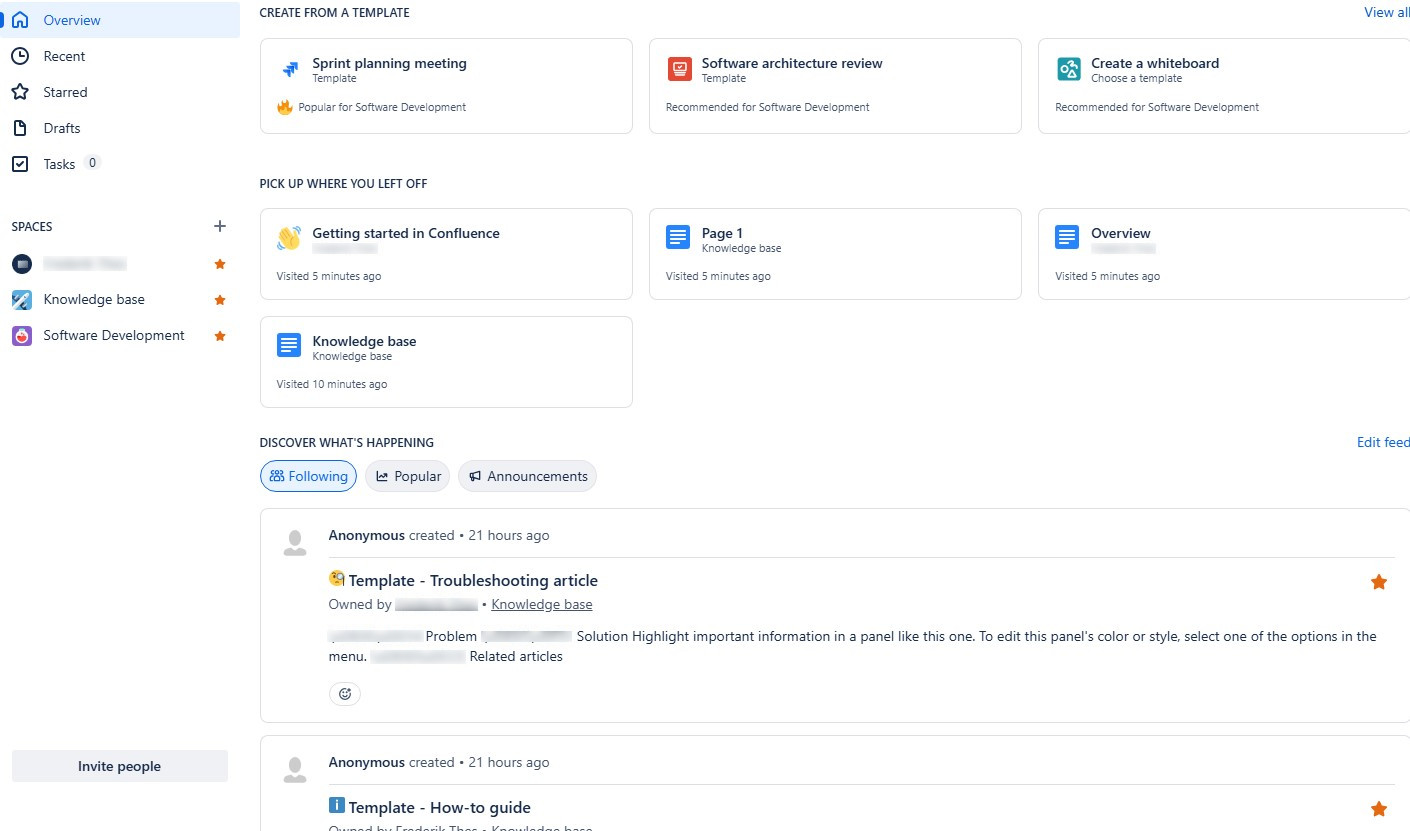Viewport: 1410px width, 831px height.
Task: Open the Tasks checklist icon
Action: [21, 163]
